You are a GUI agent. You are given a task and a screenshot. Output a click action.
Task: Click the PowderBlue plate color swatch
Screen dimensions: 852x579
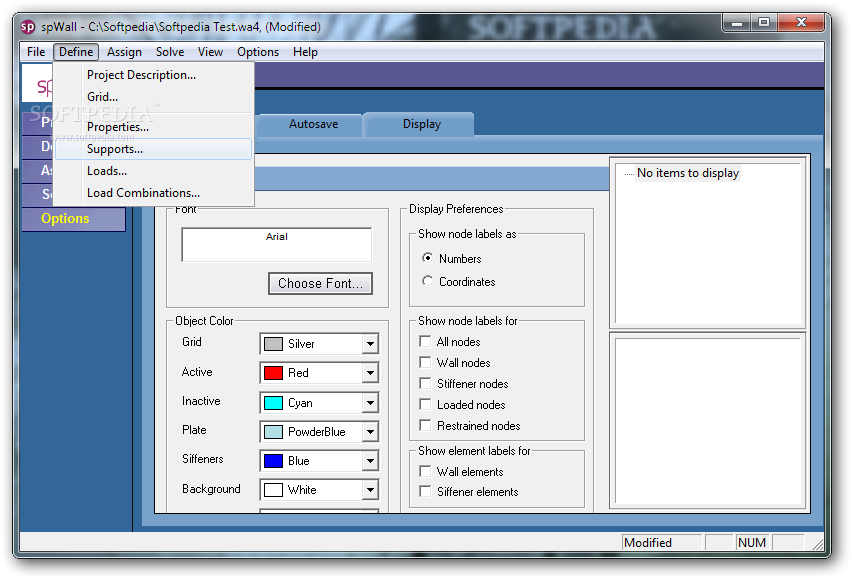pos(273,432)
